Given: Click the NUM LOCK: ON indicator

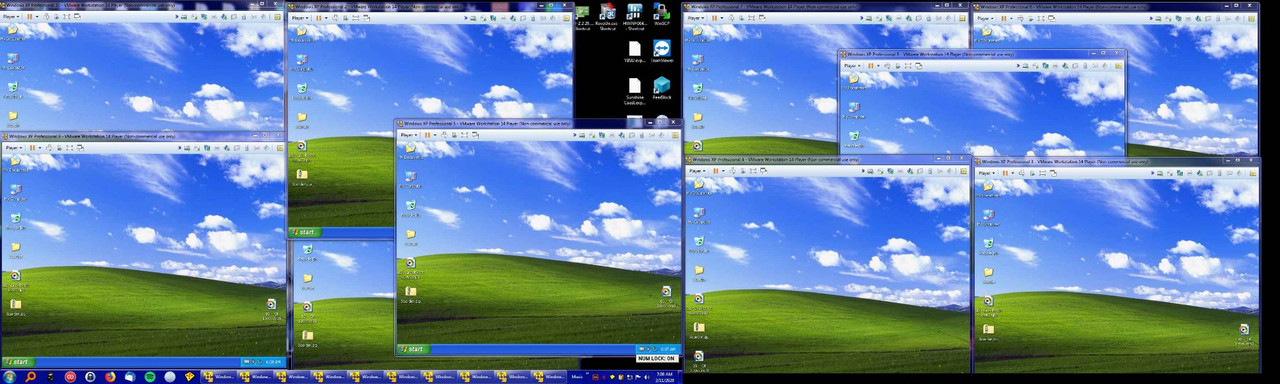Looking at the screenshot, I should [656, 358].
